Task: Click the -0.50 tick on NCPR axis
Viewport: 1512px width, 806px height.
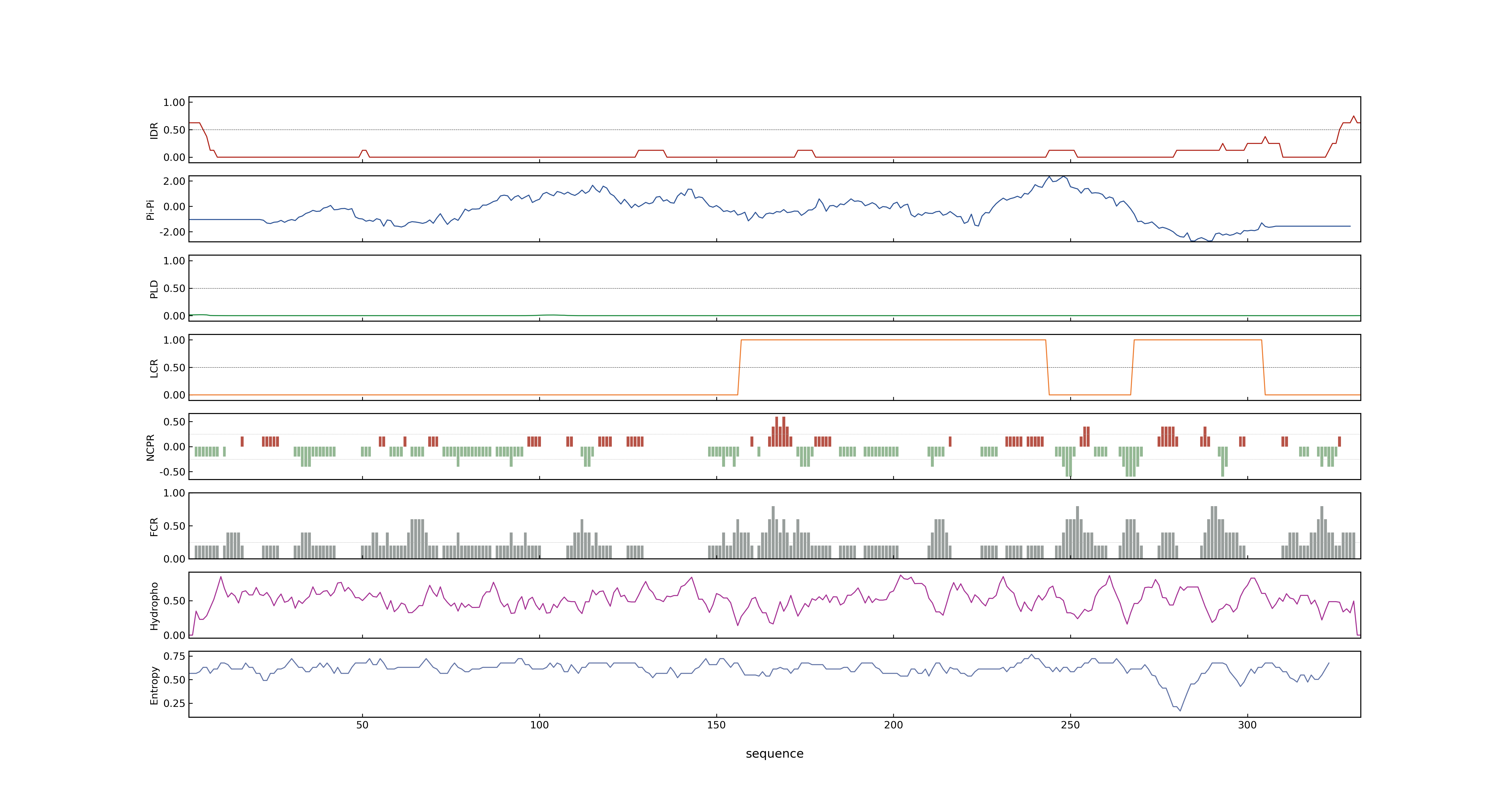Action: tap(172, 472)
